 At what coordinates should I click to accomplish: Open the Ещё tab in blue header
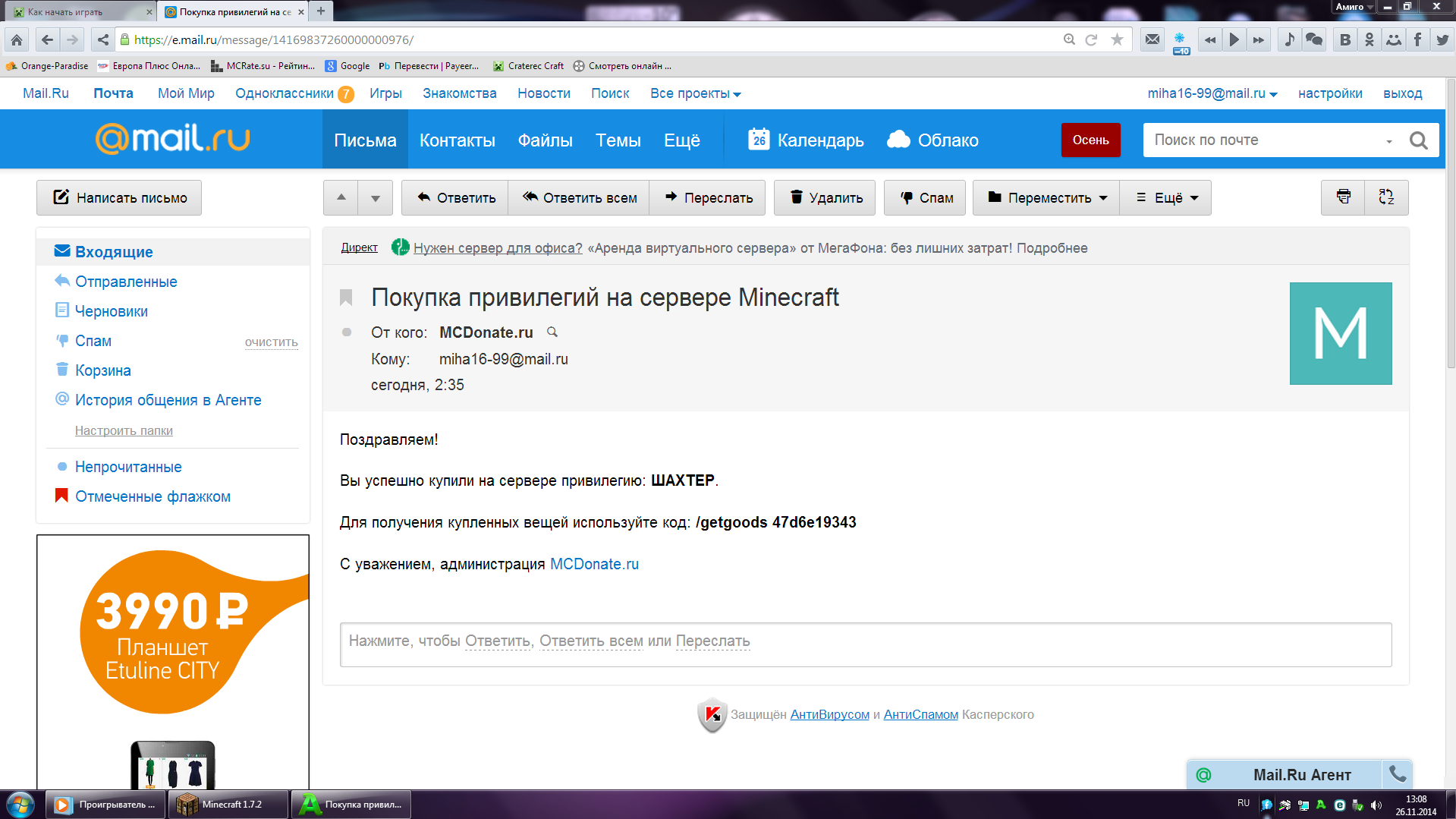point(682,140)
